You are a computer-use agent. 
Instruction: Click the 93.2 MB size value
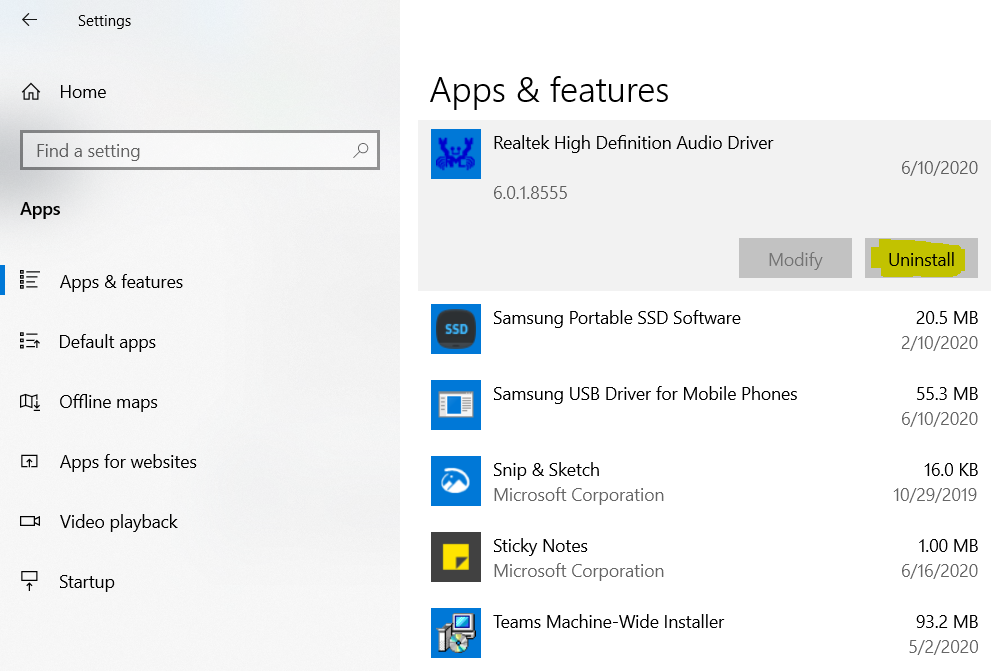click(947, 622)
